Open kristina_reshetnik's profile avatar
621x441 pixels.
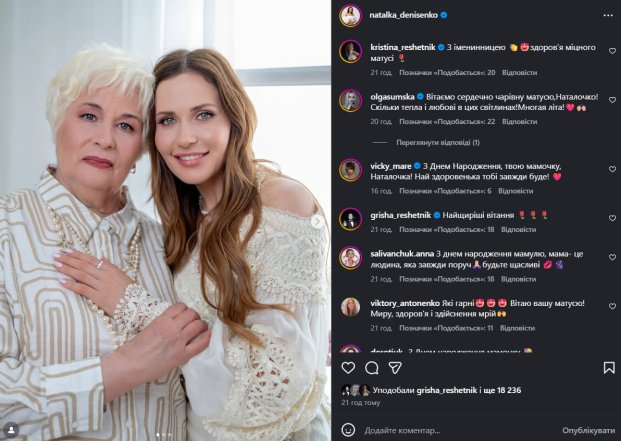(x=350, y=51)
